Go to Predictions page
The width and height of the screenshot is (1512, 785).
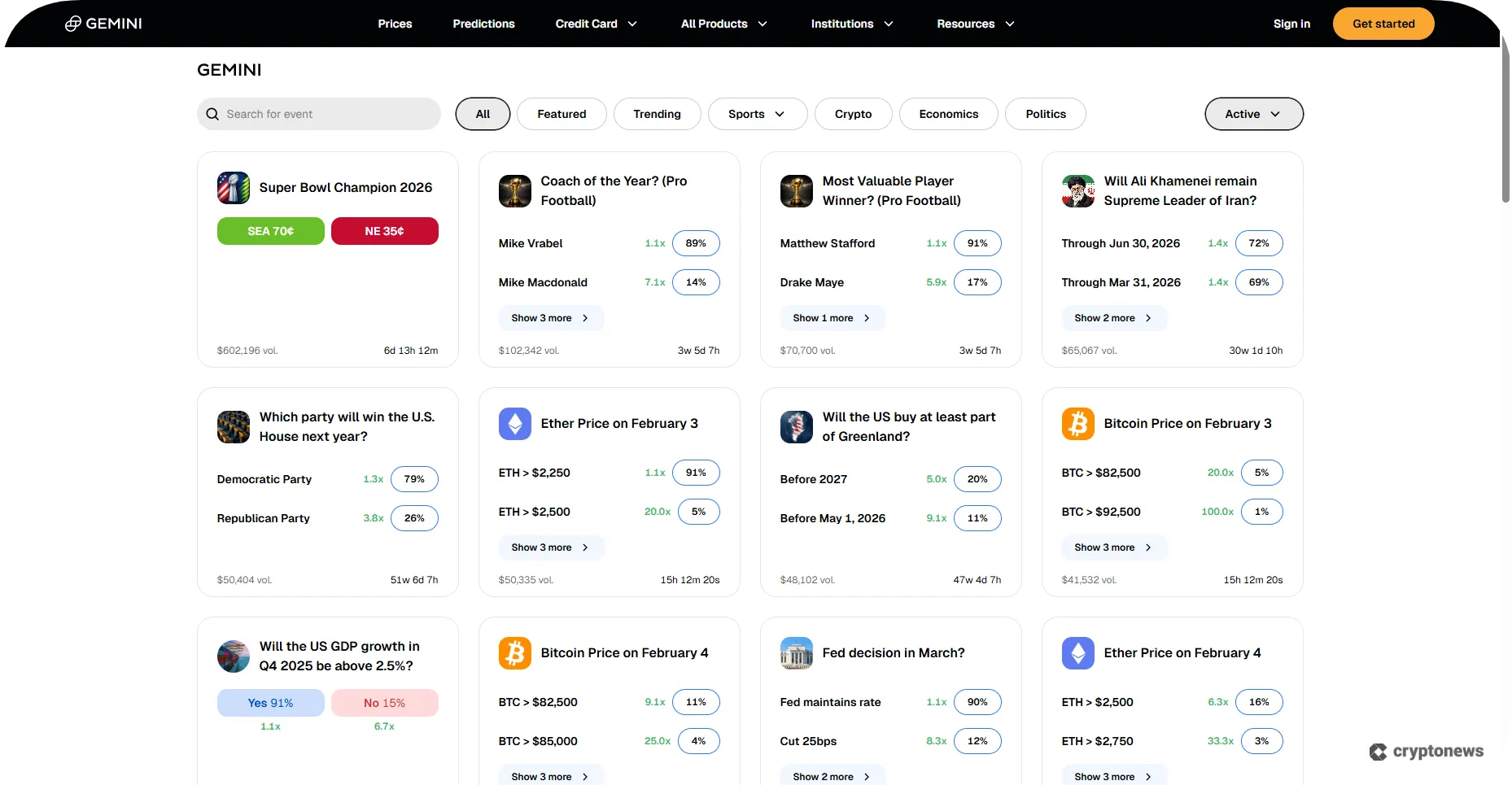coord(483,24)
